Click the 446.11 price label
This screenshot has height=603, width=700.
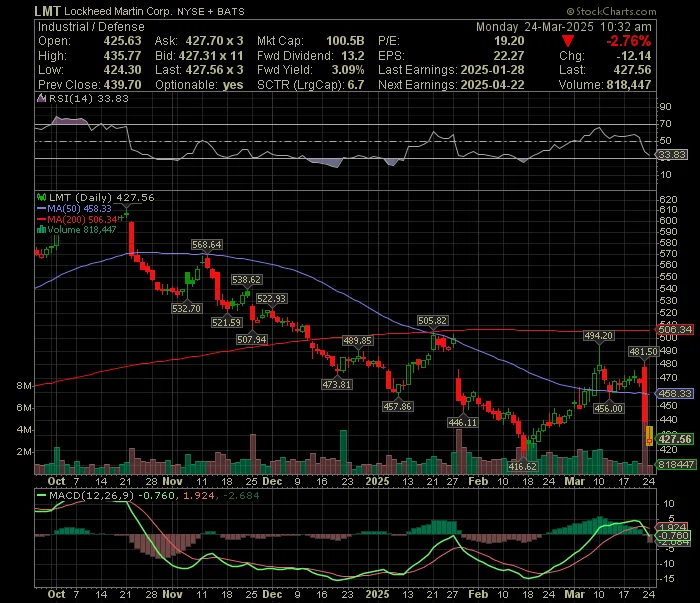pyautogui.click(x=462, y=422)
